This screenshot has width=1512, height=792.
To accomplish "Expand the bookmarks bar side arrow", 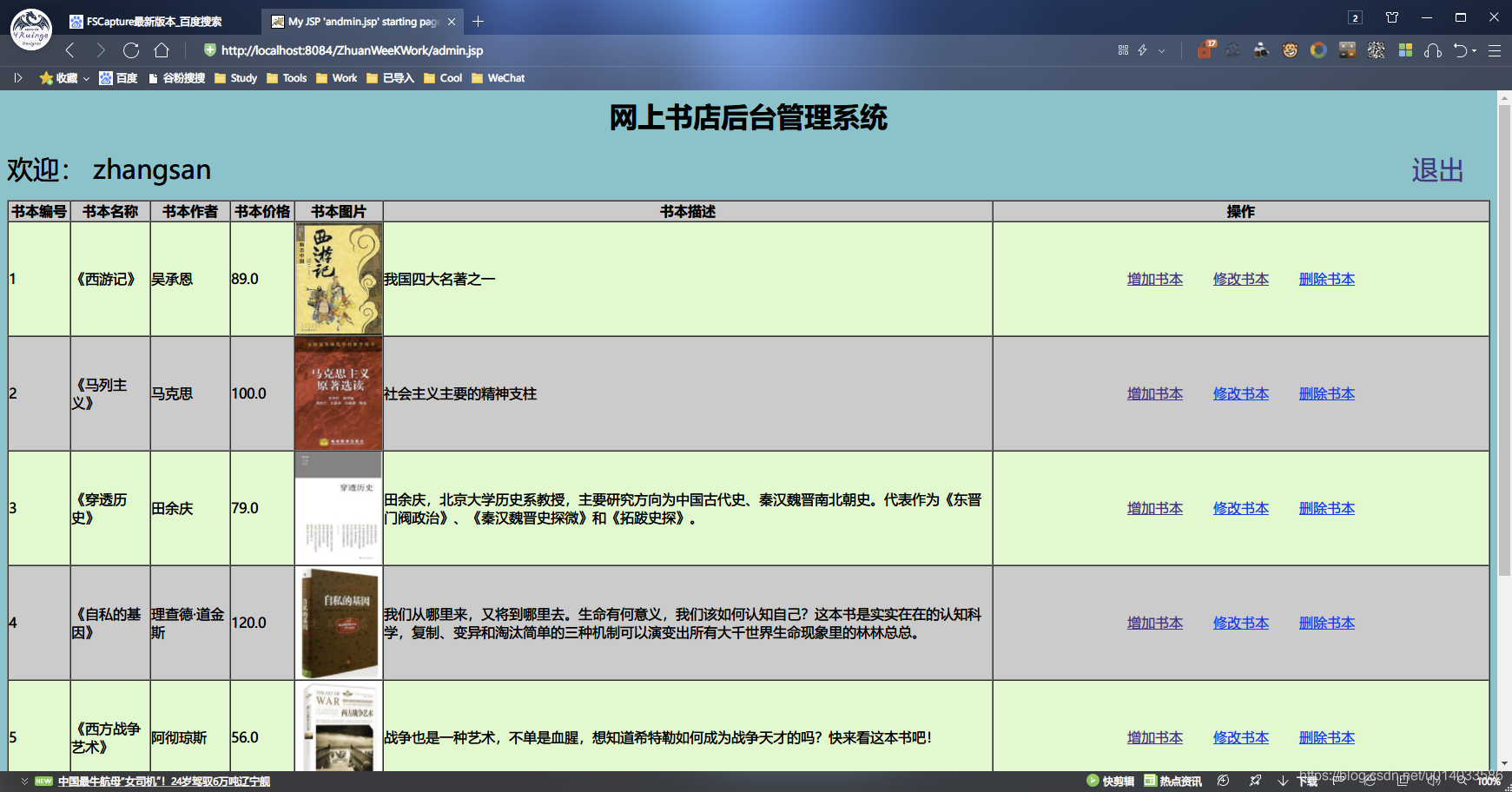I will [18, 78].
